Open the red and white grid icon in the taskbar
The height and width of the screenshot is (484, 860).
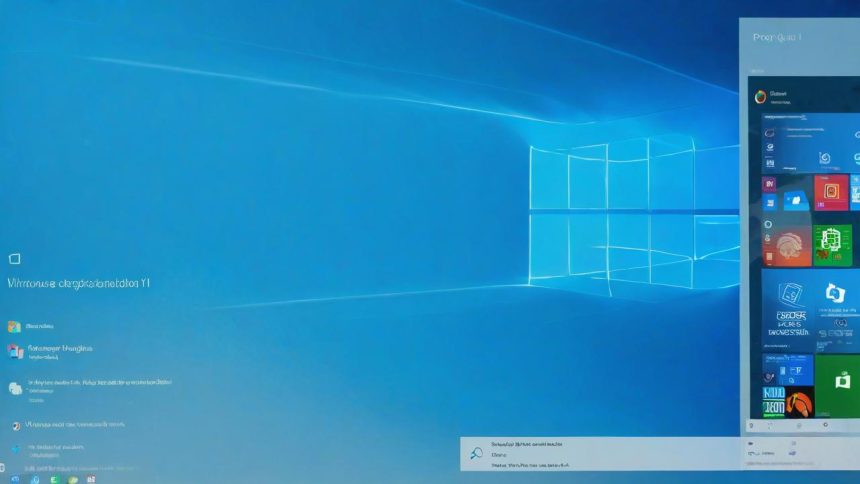tap(91, 480)
